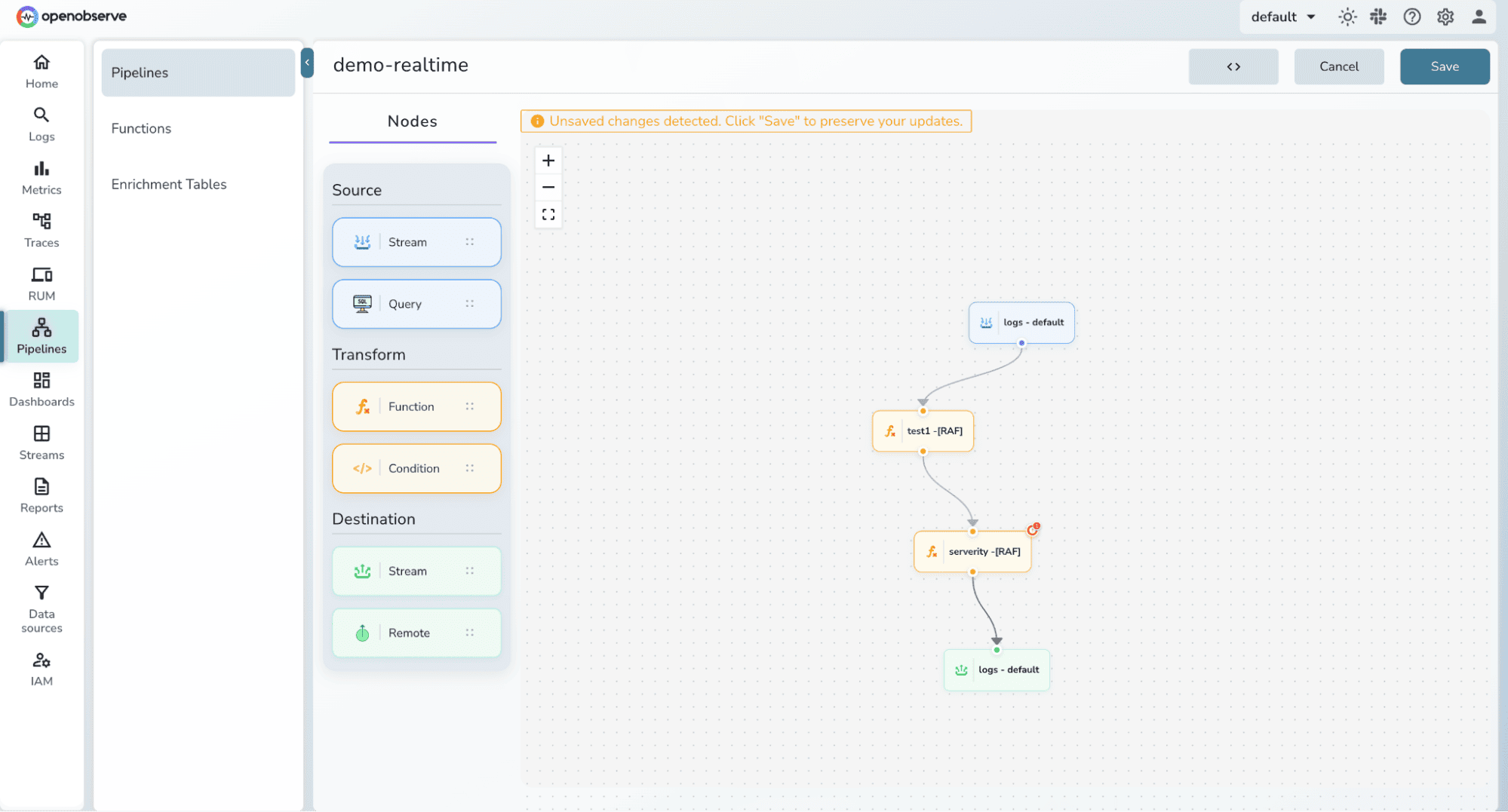This screenshot has height=812, width=1508.
Task: Open the IAM section
Action: coord(41,669)
